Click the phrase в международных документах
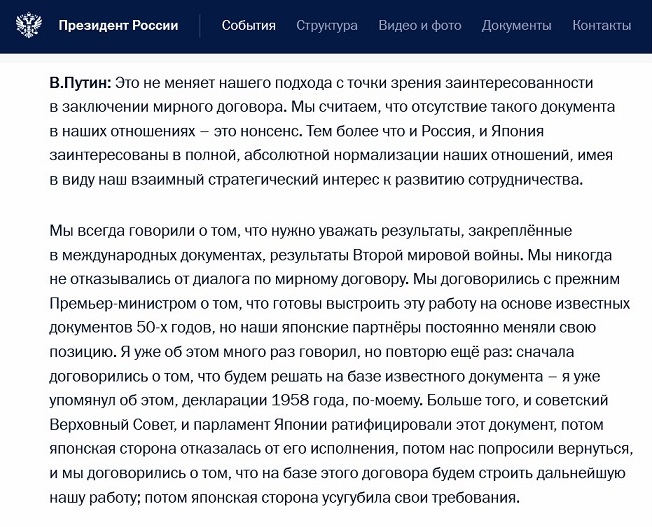652x527 pixels. click(156, 255)
